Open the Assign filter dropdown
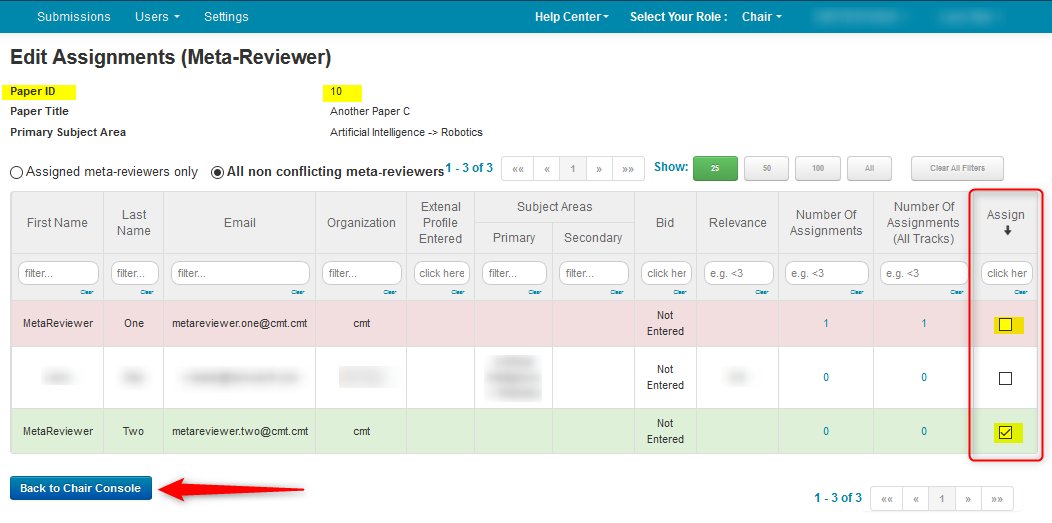 point(1007,273)
